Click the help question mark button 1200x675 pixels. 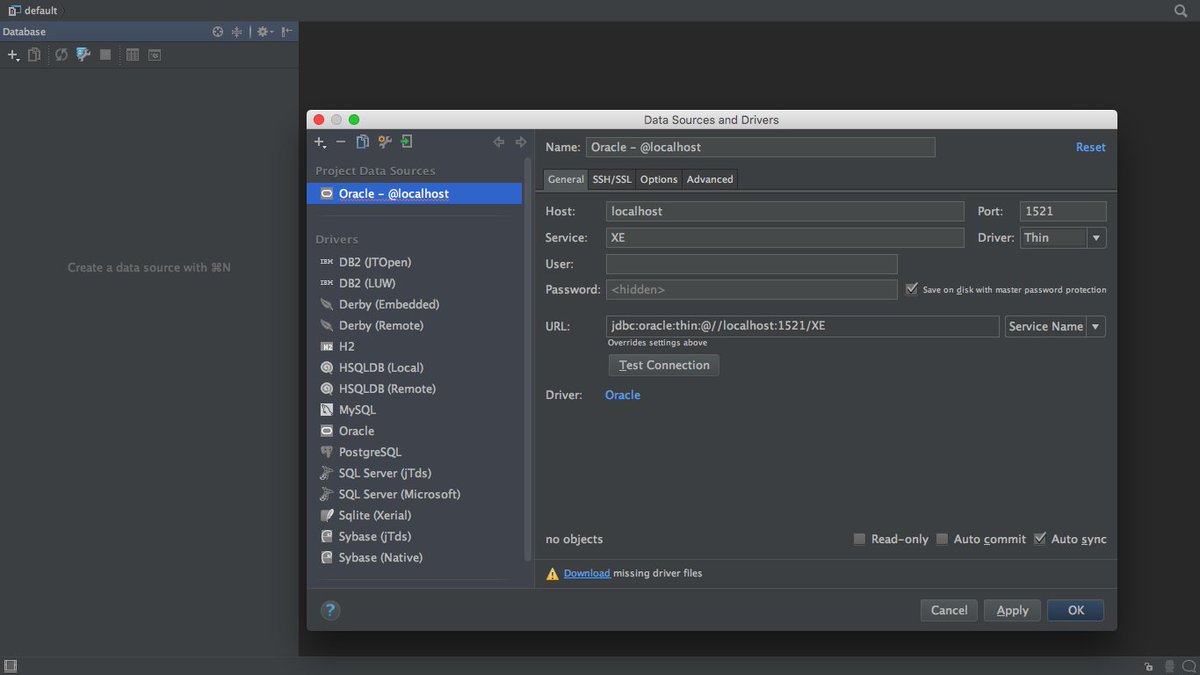coord(330,610)
